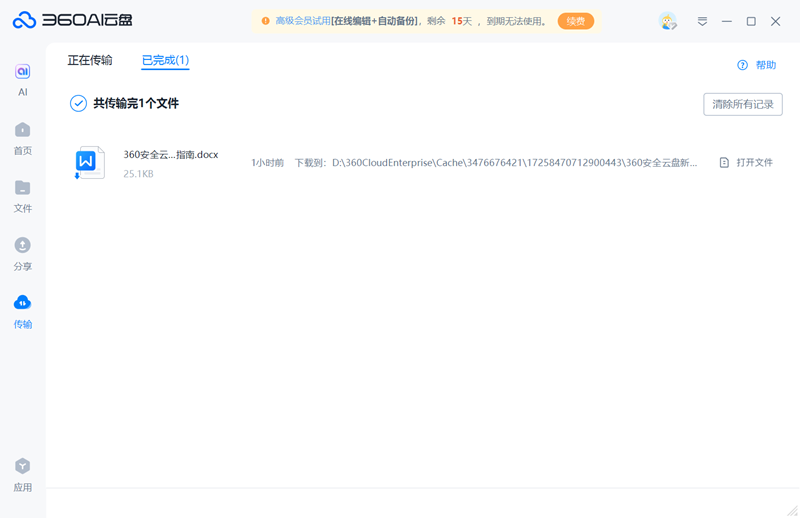Open the 文件 files section
Image resolution: width=800 pixels, height=518 pixels.
(22, 195)
